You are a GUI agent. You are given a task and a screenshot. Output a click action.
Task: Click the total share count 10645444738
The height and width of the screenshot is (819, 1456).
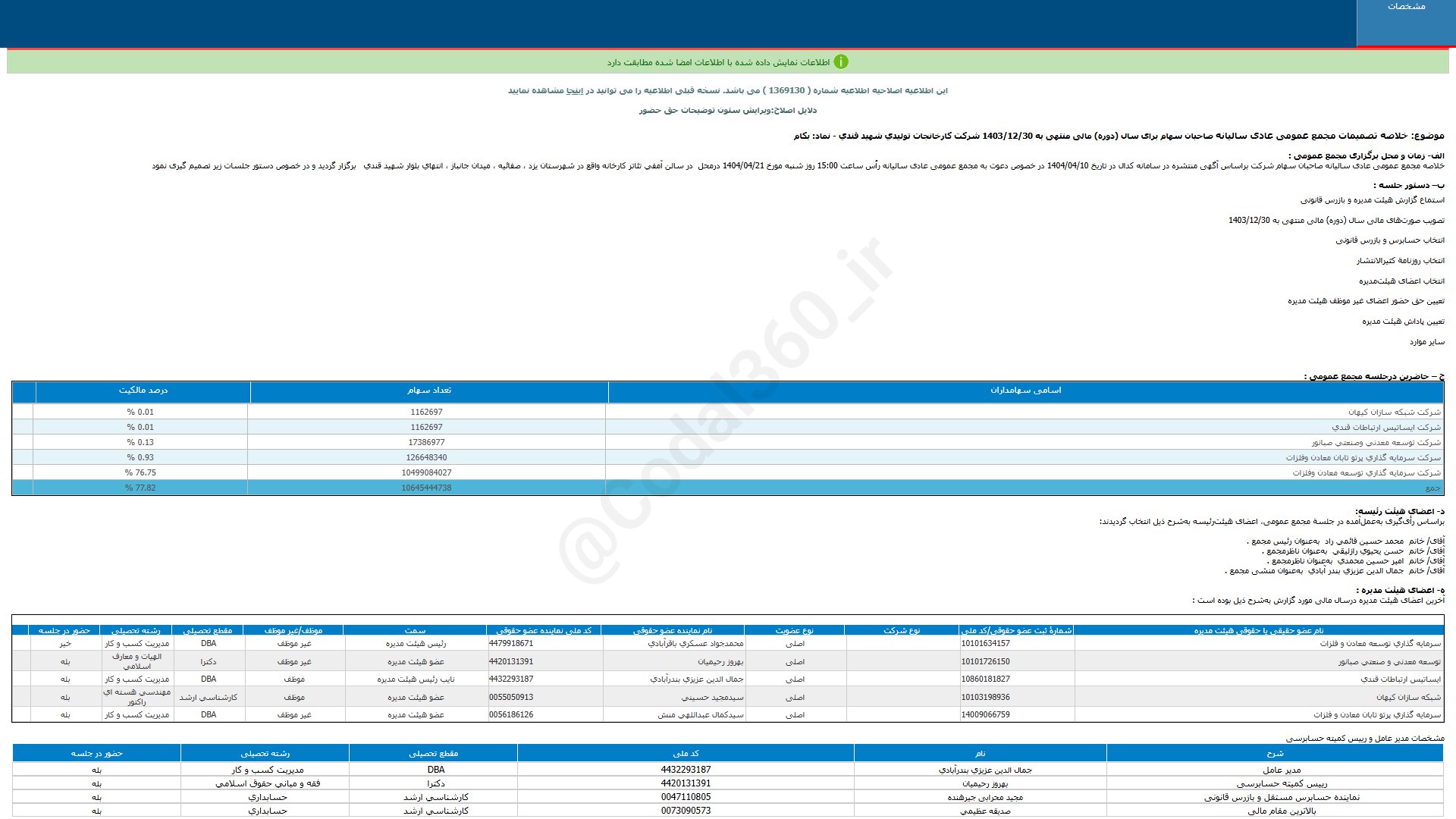[426, 488]
